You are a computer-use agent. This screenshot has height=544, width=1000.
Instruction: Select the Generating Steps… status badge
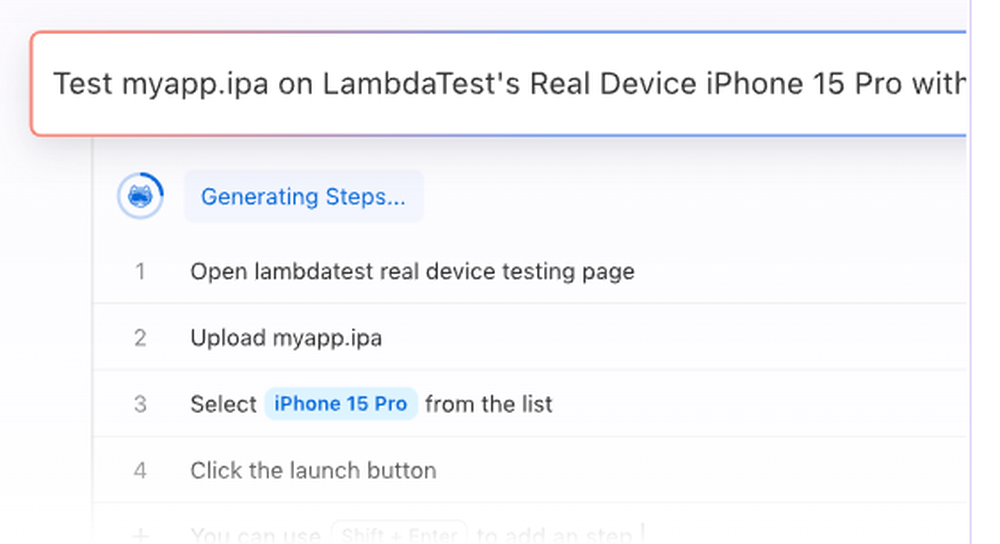pyautogui.click(x=304, y=196)
